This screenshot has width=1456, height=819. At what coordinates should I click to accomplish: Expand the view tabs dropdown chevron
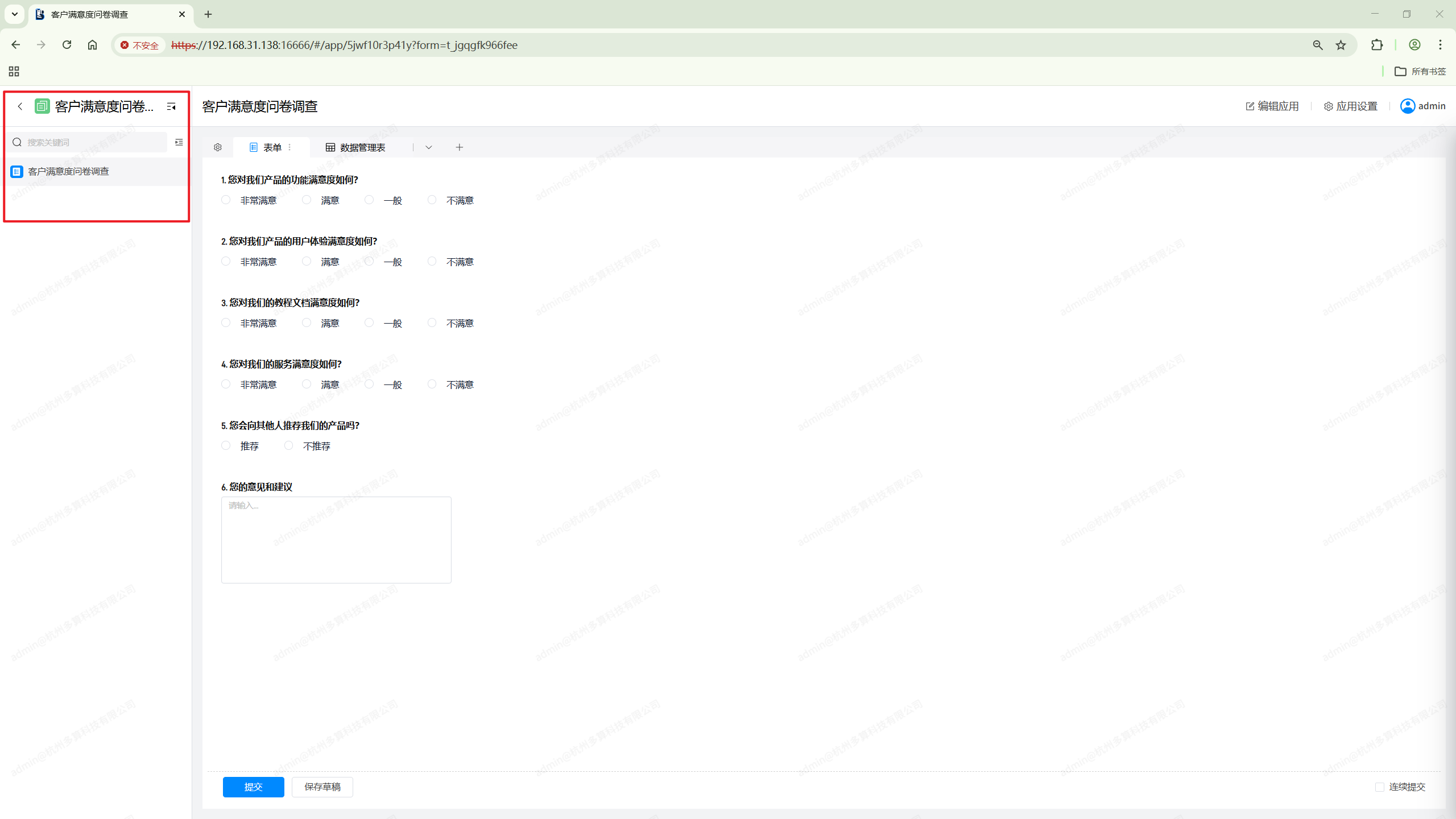click(x=429, y=147)
